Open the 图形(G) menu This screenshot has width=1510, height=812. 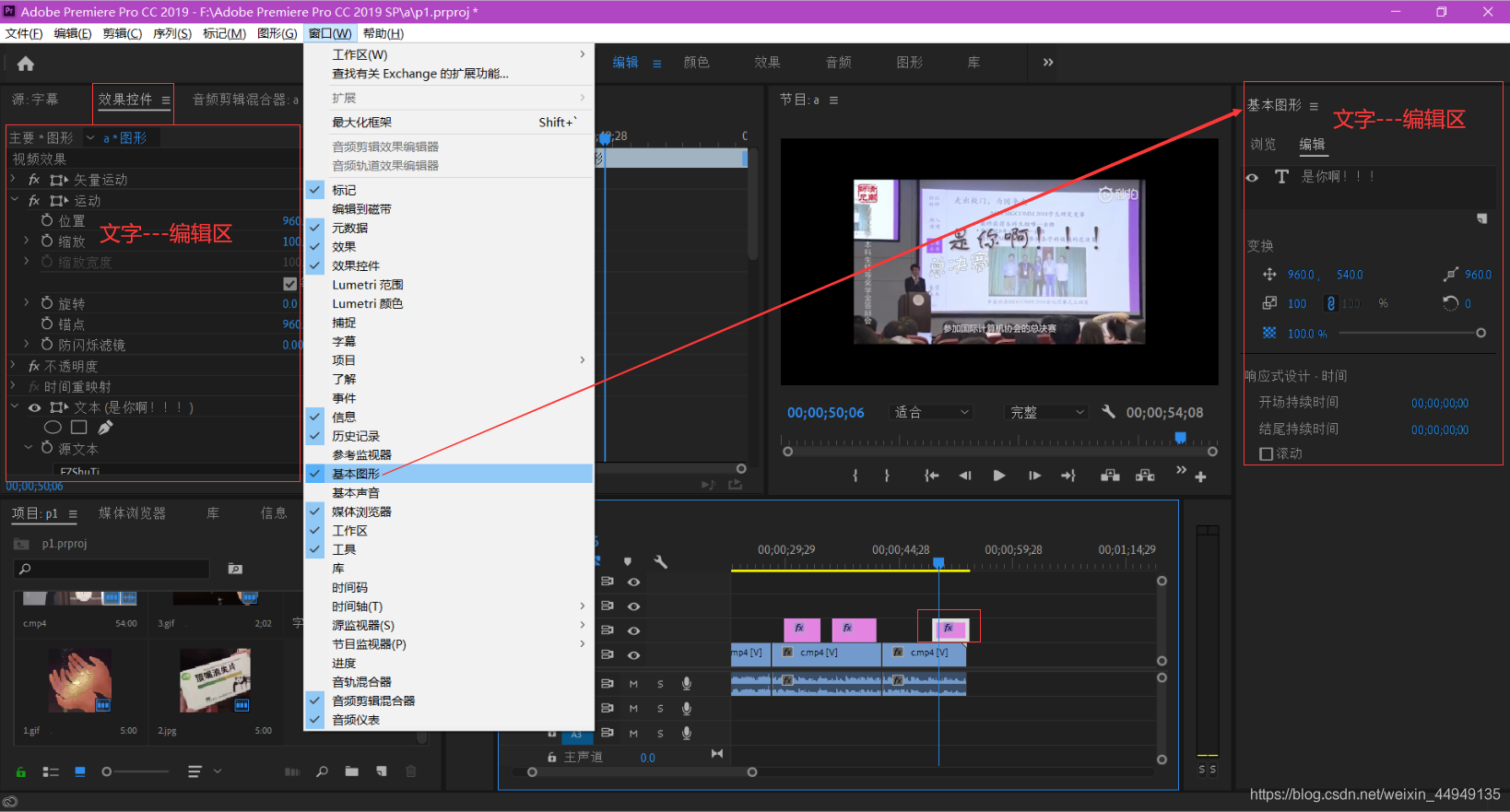point(277,33)
